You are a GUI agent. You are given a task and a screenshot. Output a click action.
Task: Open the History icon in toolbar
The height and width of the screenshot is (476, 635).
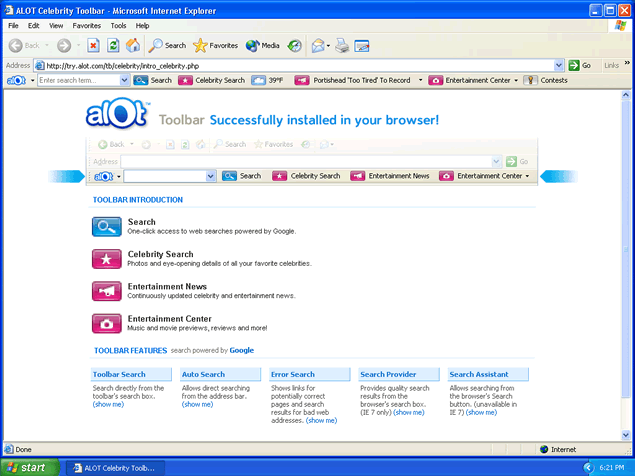pos(295,45)
